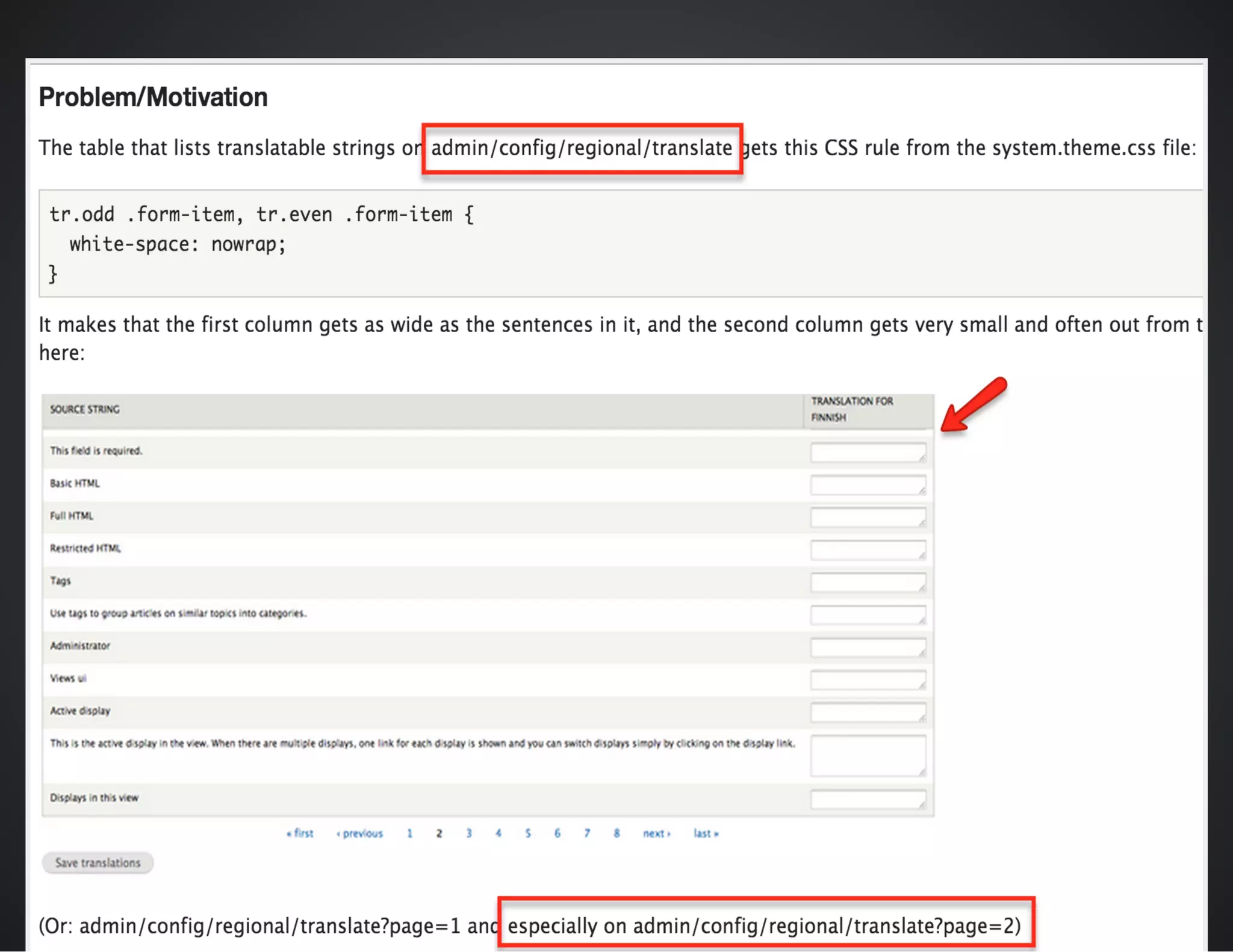Click the 'first' pager link
The width and height of the screenshot is (1233, 952).
300,833
